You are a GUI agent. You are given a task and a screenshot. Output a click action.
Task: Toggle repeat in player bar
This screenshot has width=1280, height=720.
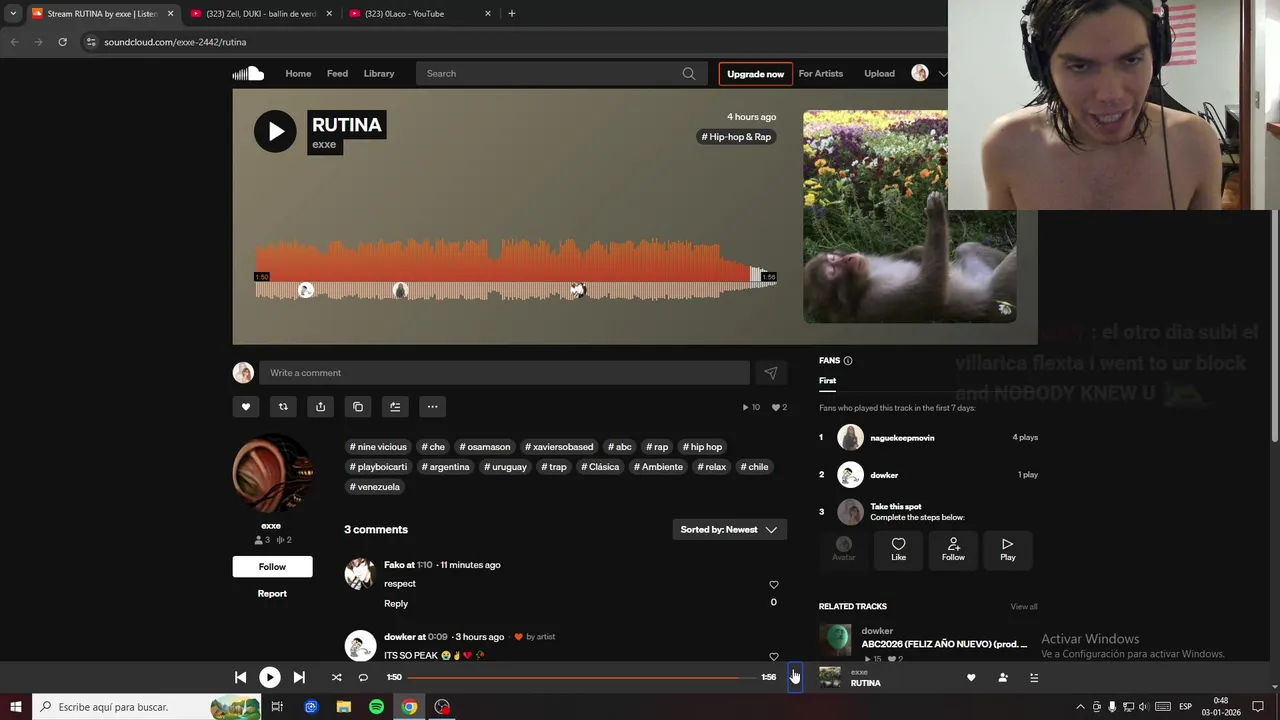[363, 677]
